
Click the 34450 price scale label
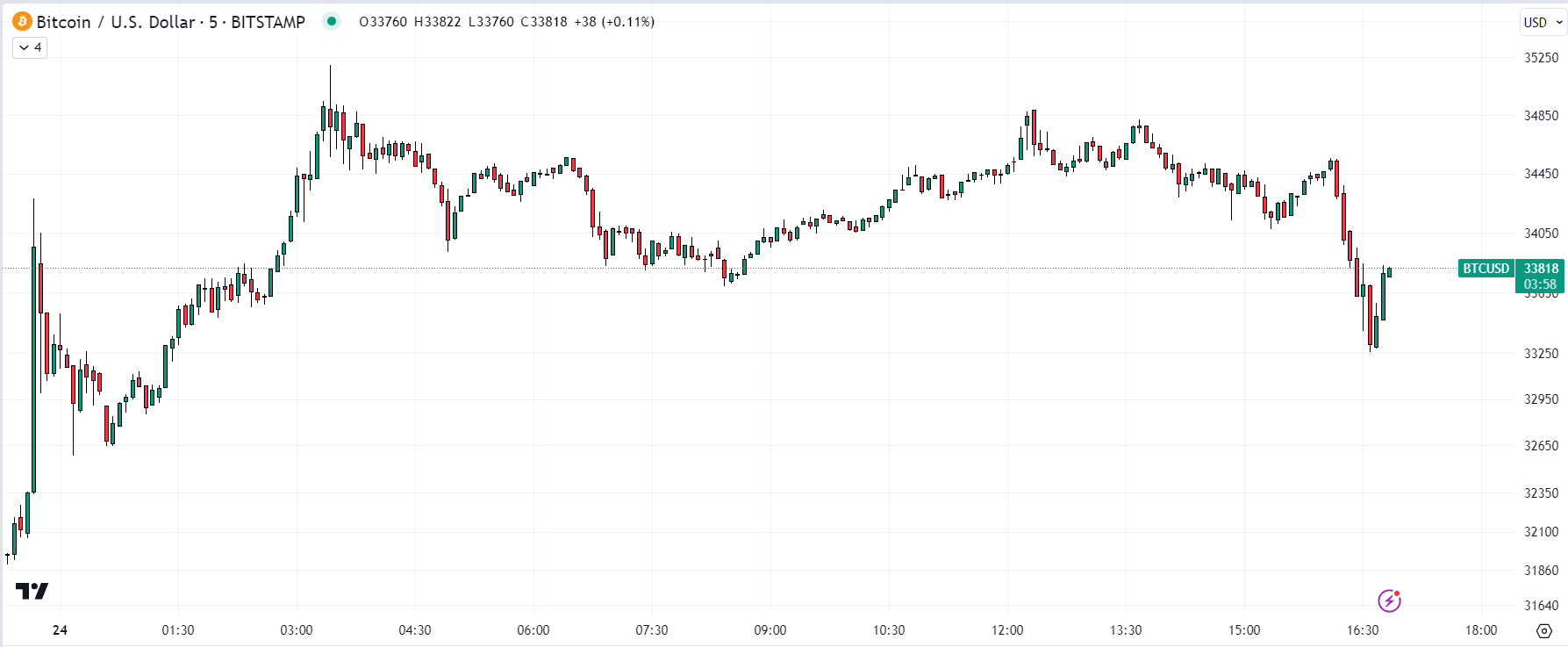[1541, 174]
